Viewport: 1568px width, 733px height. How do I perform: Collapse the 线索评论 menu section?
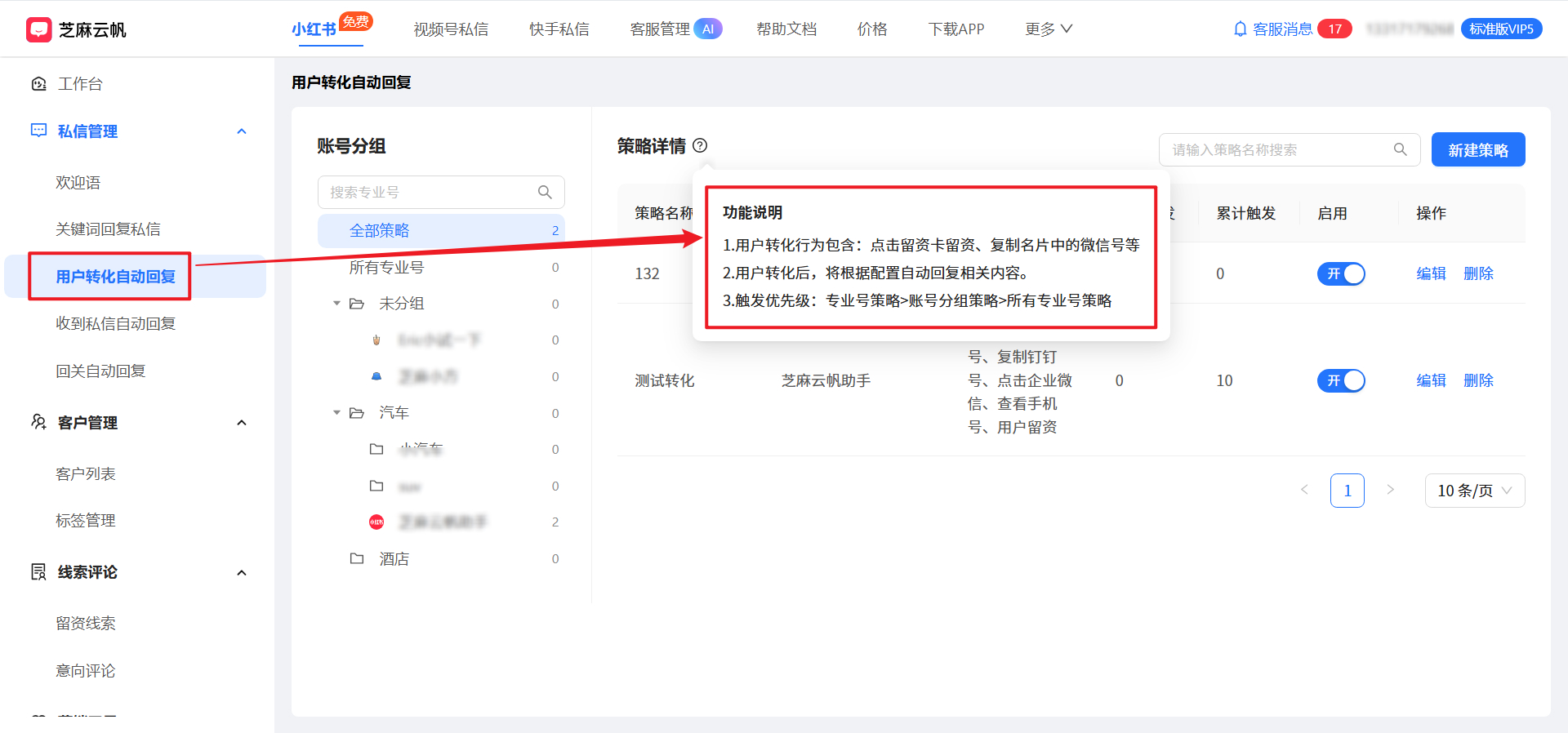click(x=242, y=573)
